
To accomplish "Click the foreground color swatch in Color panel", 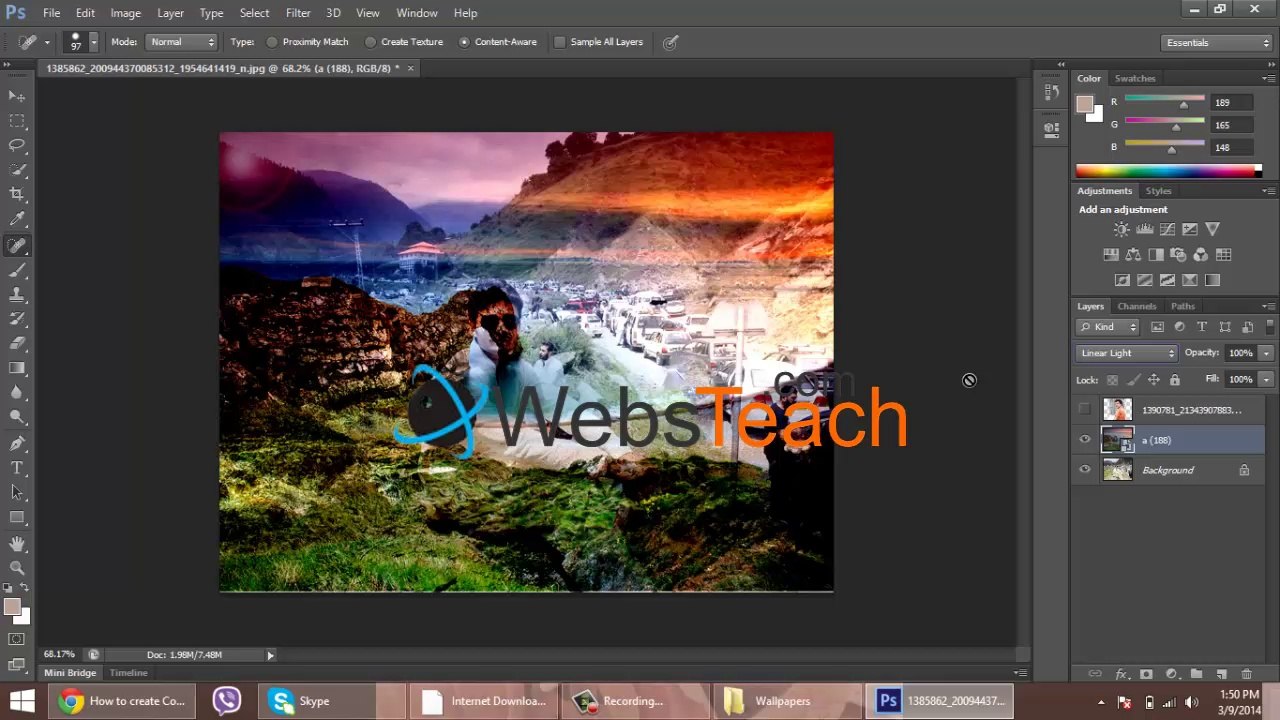I will [x=1085, y=104].
